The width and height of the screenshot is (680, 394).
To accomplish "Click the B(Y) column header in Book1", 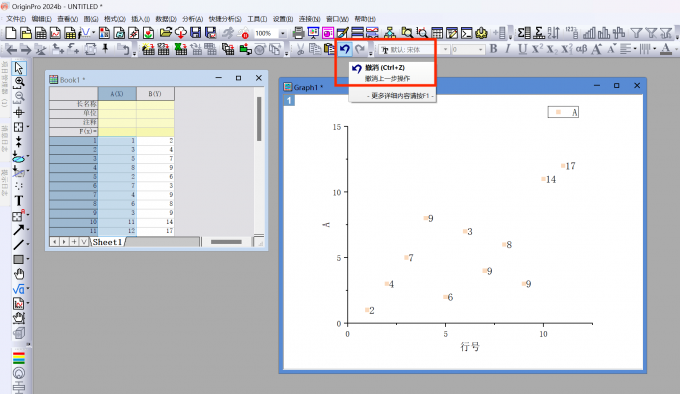I will (x=155, y=94).
